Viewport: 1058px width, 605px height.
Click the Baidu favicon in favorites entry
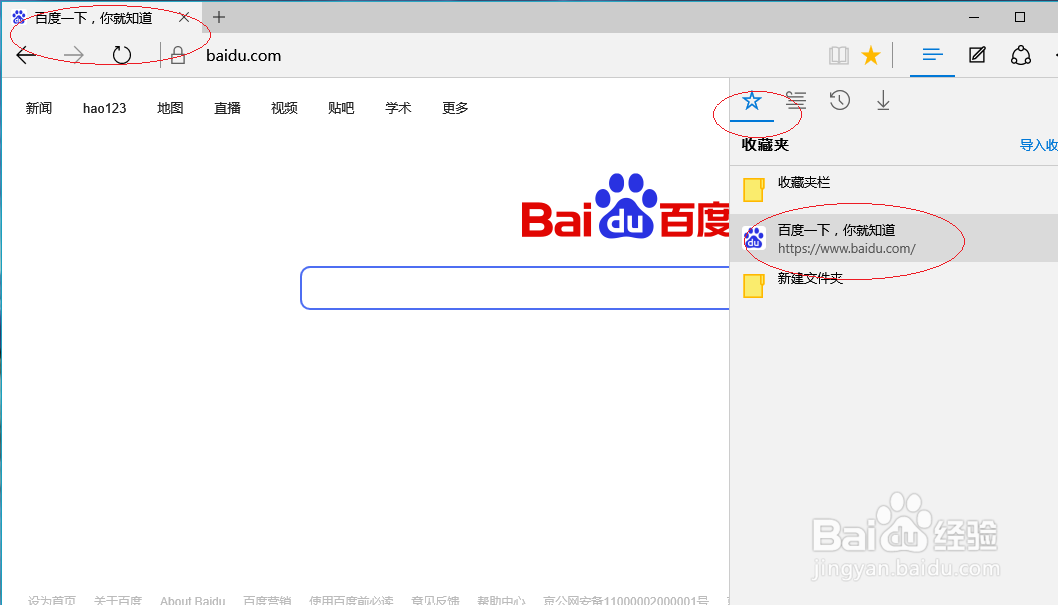coord(754,238)
